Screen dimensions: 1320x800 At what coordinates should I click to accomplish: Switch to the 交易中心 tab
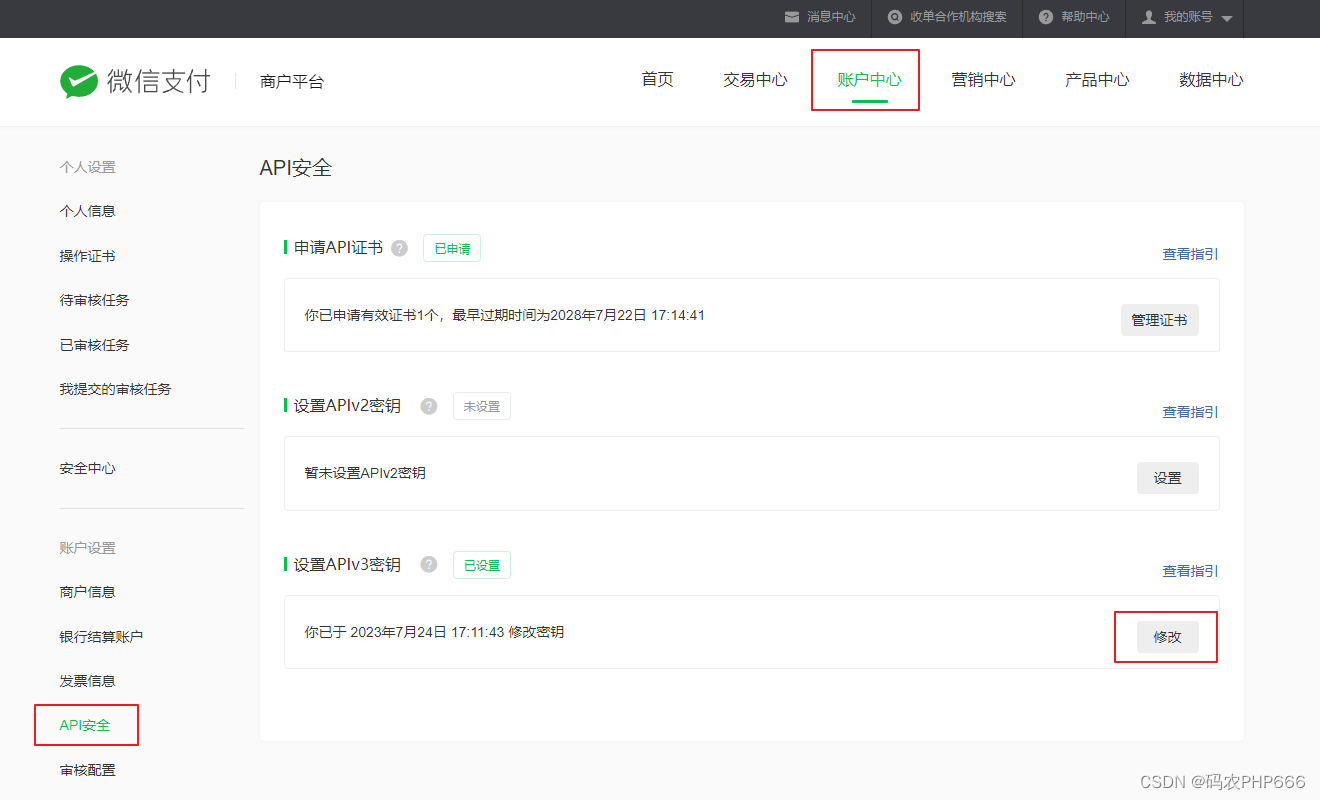755,80
